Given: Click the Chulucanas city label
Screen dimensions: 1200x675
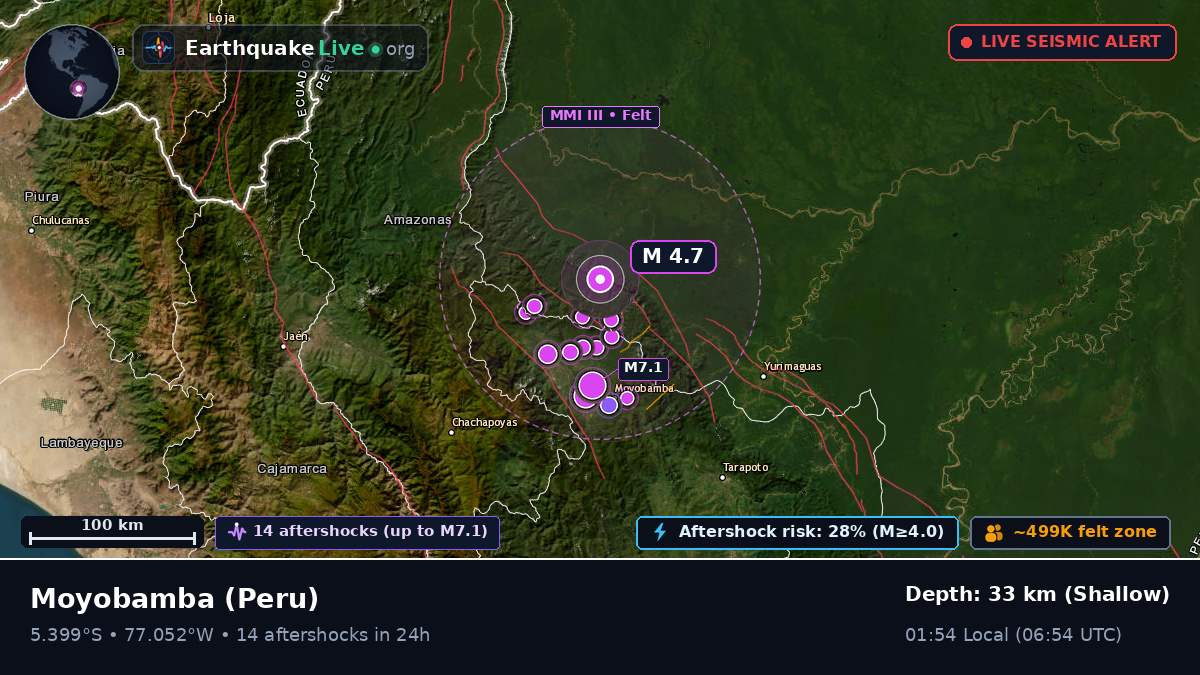Looking at the screenshot, I should 61,220.
